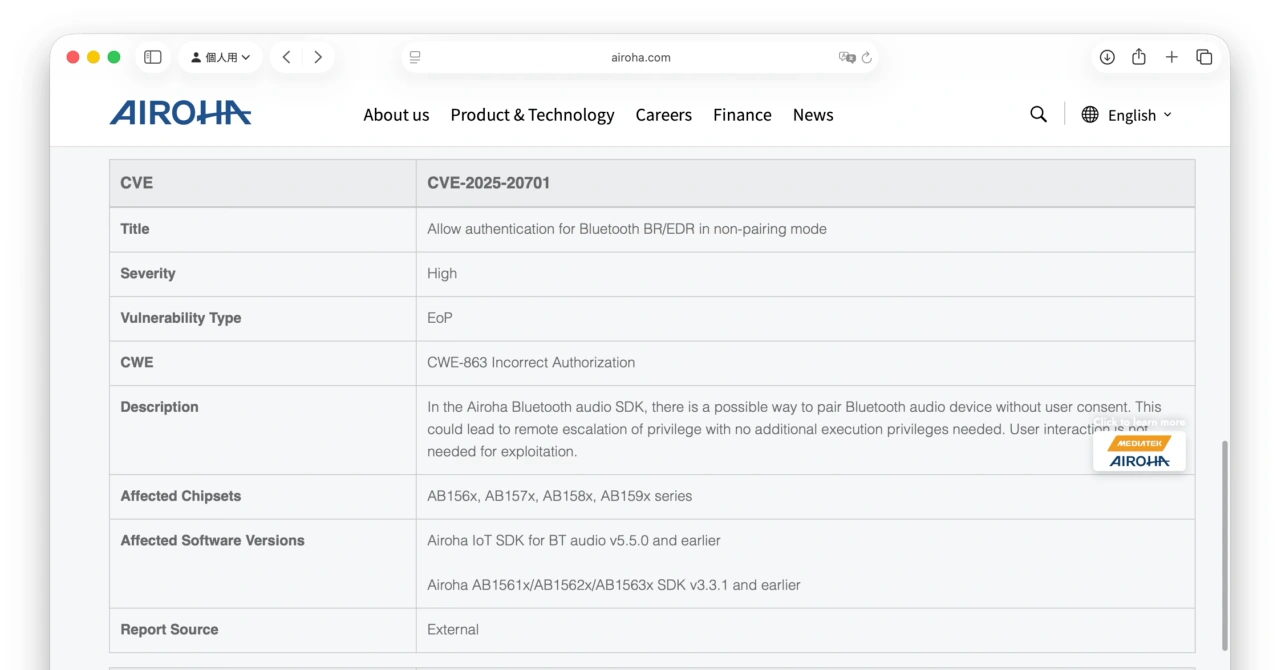Click the globe language icon
Image resolution: width=1280 pixels, height=670 pixels.
[x=1090, y=114]
